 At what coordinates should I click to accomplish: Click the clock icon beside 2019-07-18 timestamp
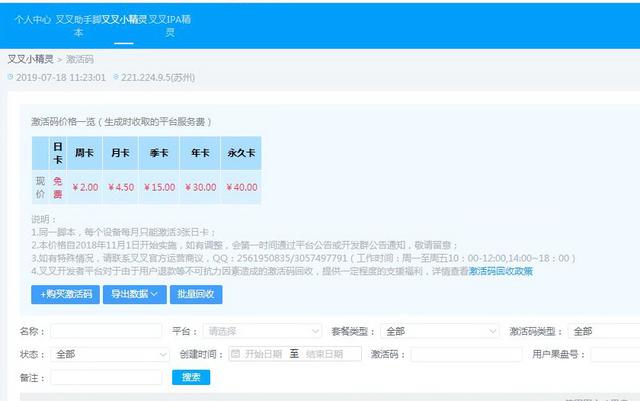[11, 76]
